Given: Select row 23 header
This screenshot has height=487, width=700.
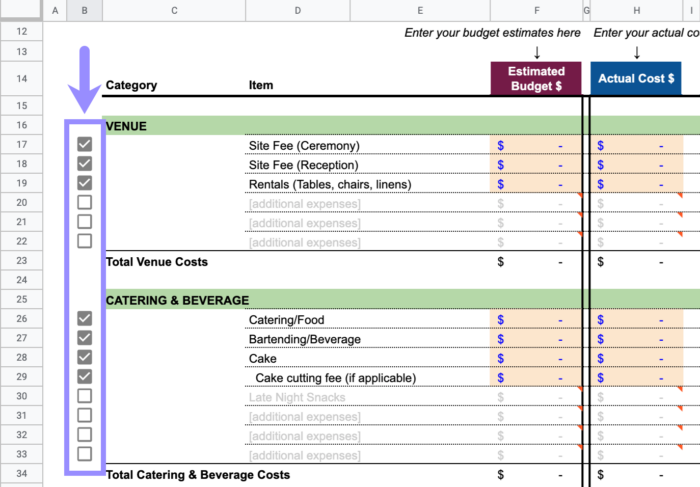Looking at the screenshot, I should click(x=21, y=261).
